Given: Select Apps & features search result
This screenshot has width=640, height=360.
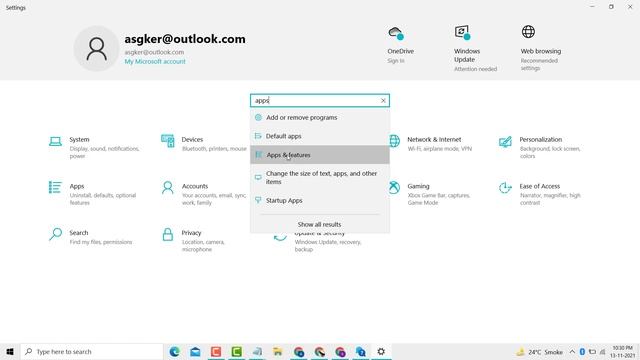Looking at the screenshot, I should (320, 155).
